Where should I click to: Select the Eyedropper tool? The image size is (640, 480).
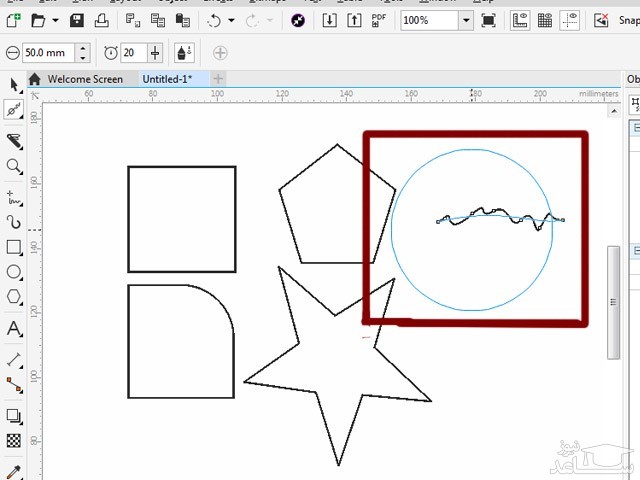point(14,471)
